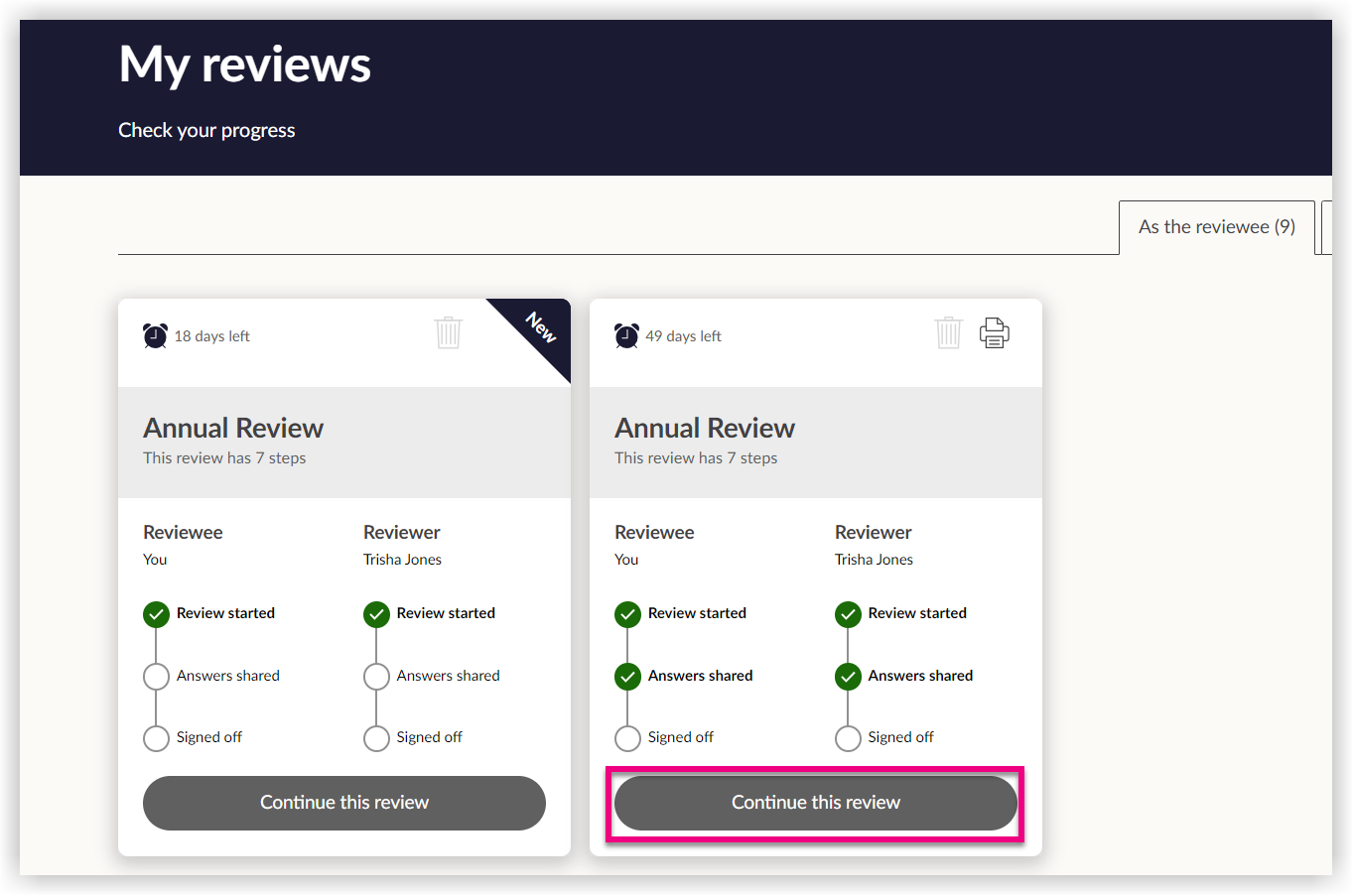Screen dimensions: 1353x896
Task: Open the print icon on the second review card
Action: [x=995, y=332]
